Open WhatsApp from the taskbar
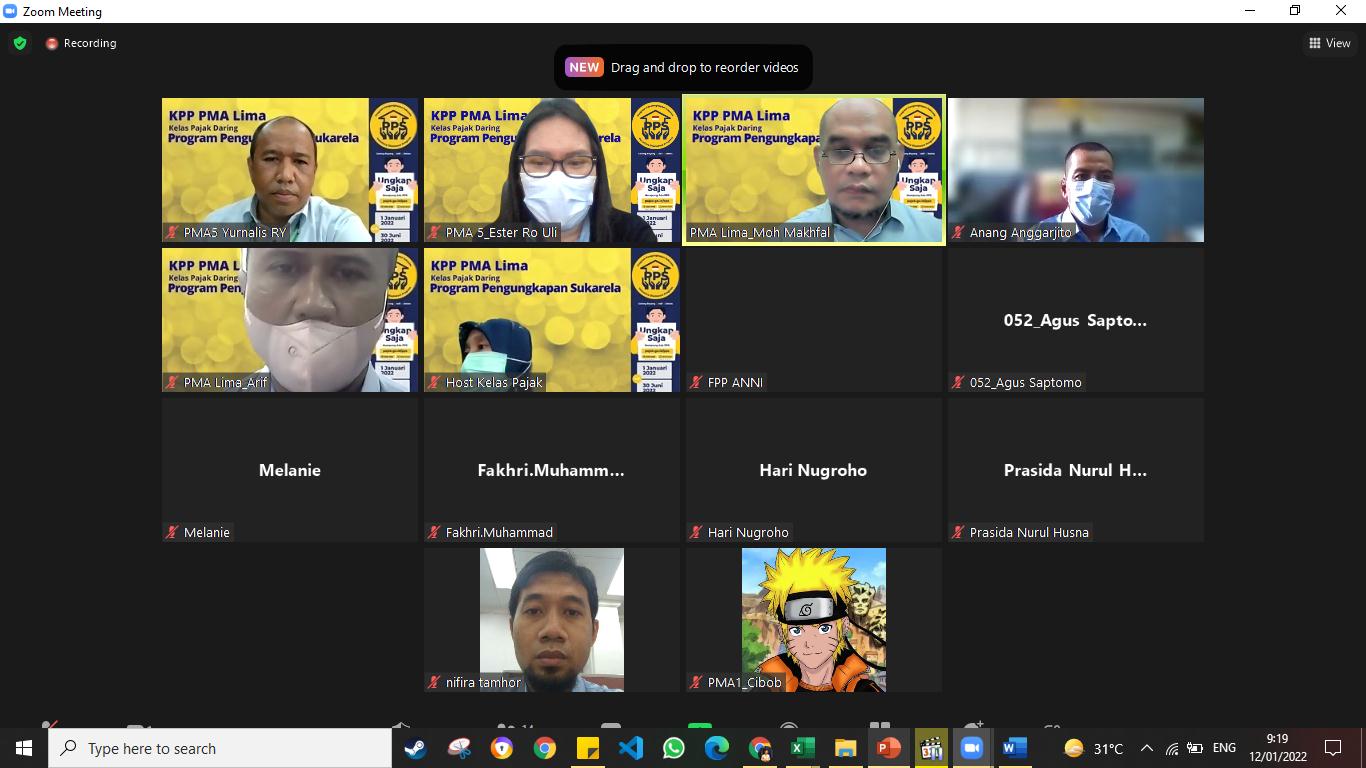This screenshot has width=1366, height=768. (x=674, y=748)
